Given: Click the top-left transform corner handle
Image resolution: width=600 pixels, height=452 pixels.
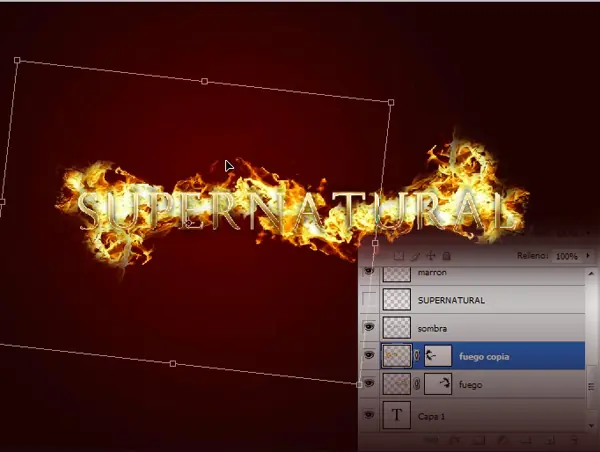Looking at the screenshot, I should pyautogui.click(x=17, y=60).
